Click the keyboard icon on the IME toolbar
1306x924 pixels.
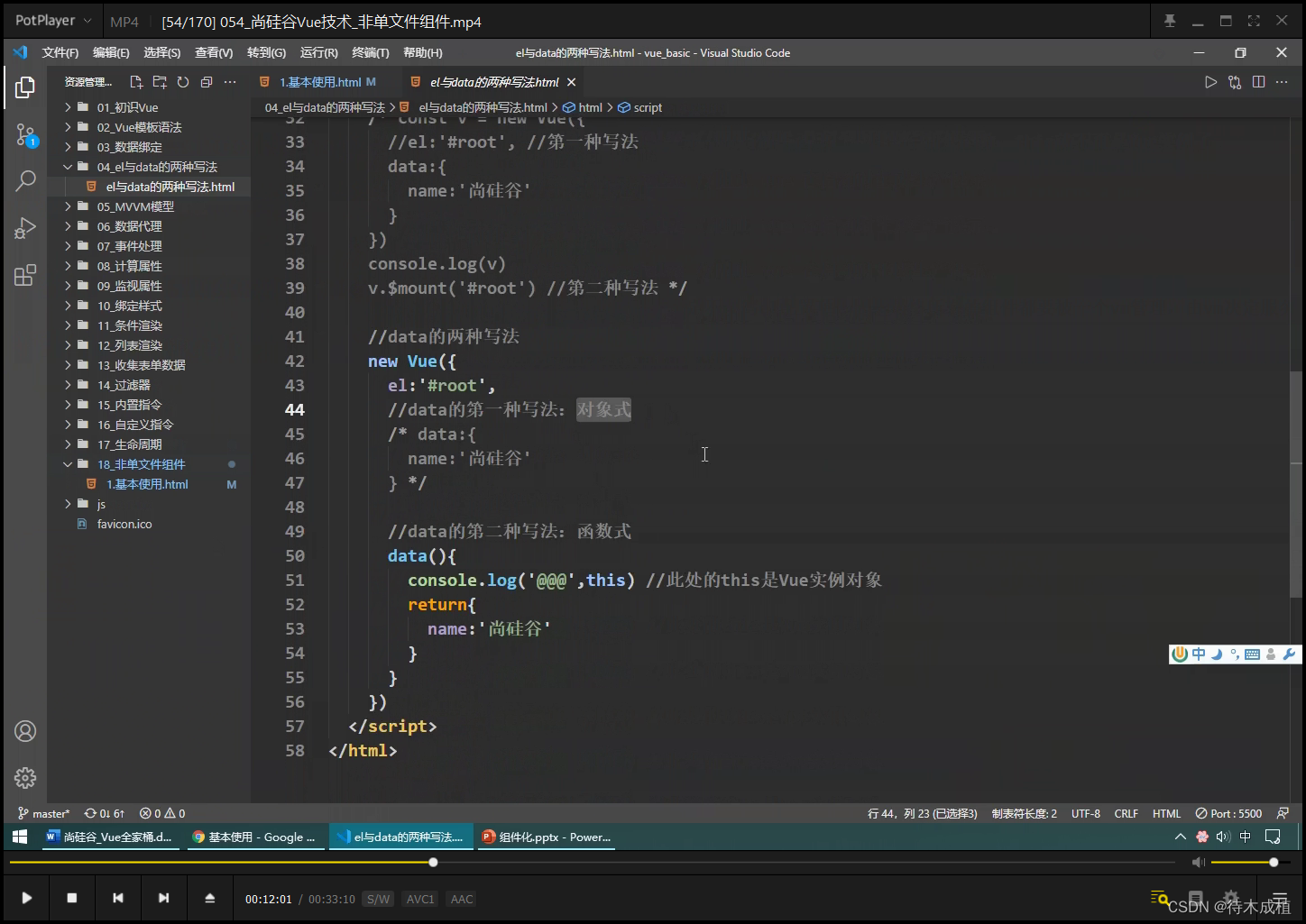[1252, 654]
